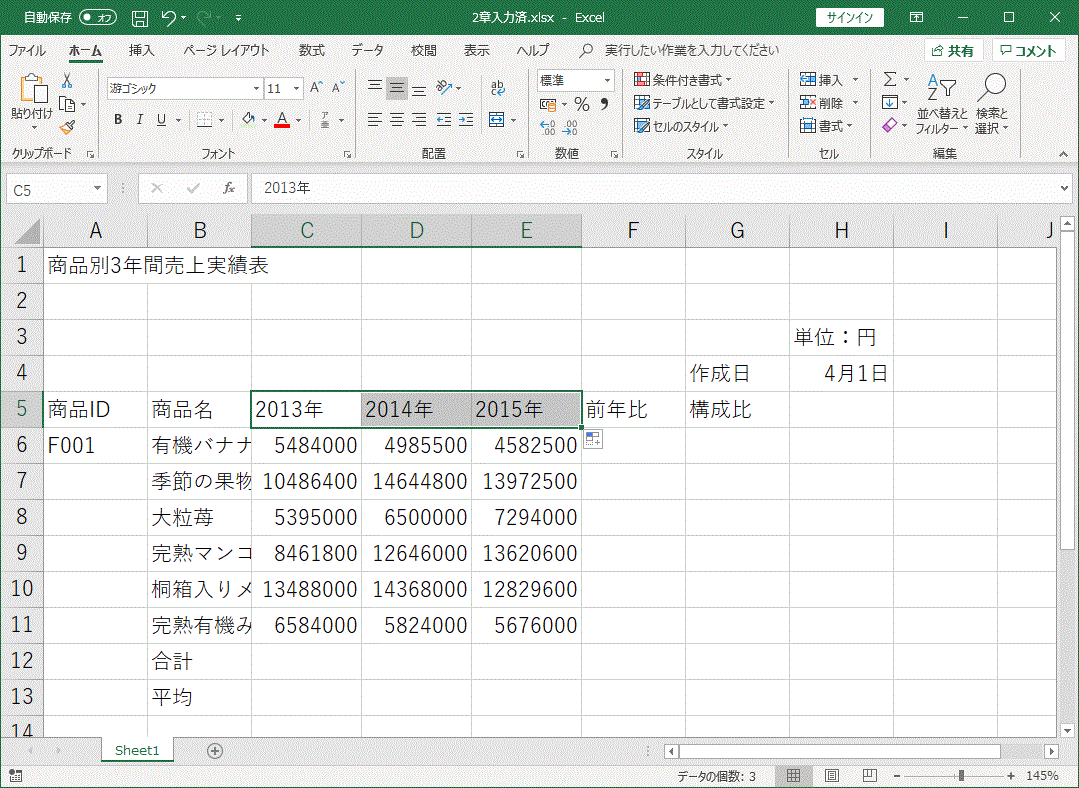Click the accounting currency format icon
1079x788 pixels.
548,105
